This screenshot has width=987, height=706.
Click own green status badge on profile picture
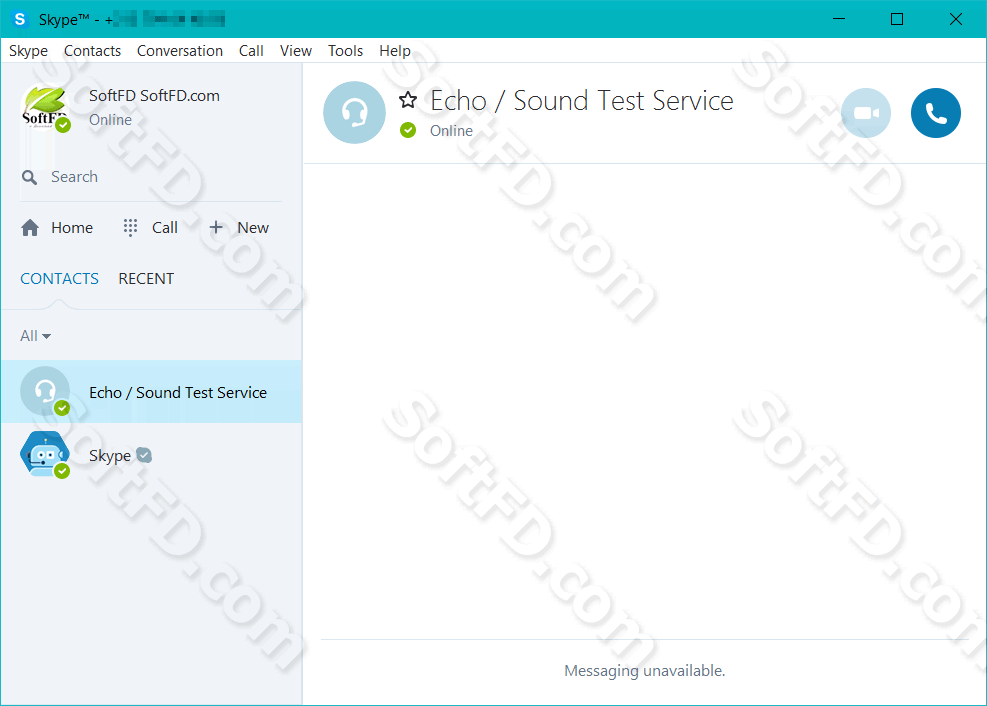coord(63,125)
